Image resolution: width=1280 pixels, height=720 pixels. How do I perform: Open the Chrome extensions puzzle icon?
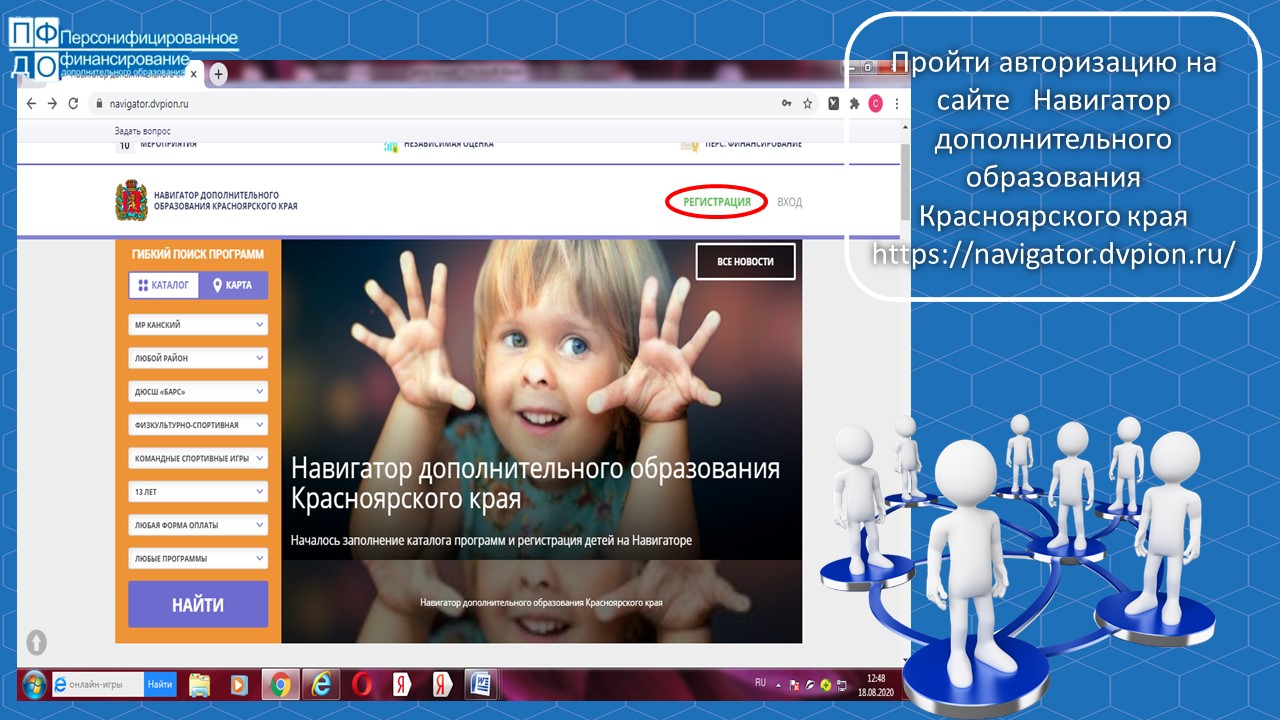point(855,103)
